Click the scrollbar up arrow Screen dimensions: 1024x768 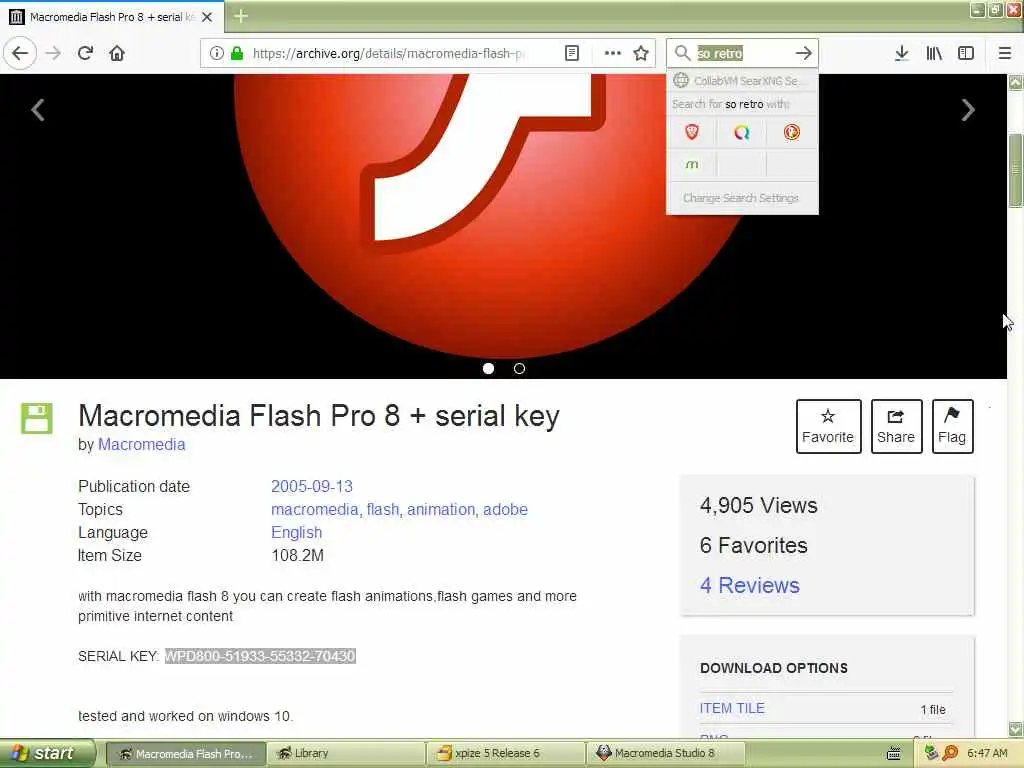click(1016, 82)
